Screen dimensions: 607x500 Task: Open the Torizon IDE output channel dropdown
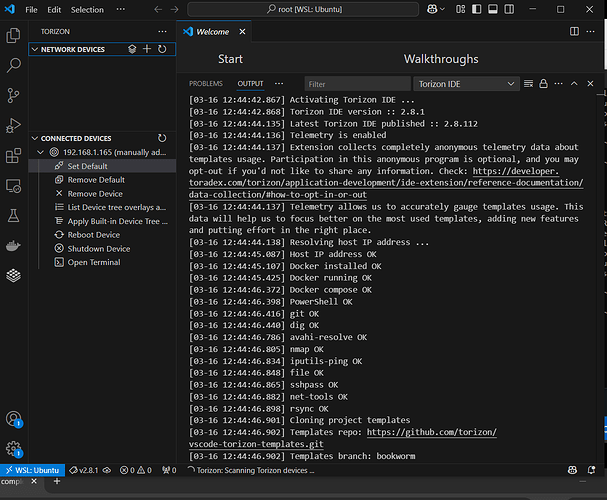[x=466, y=84]
